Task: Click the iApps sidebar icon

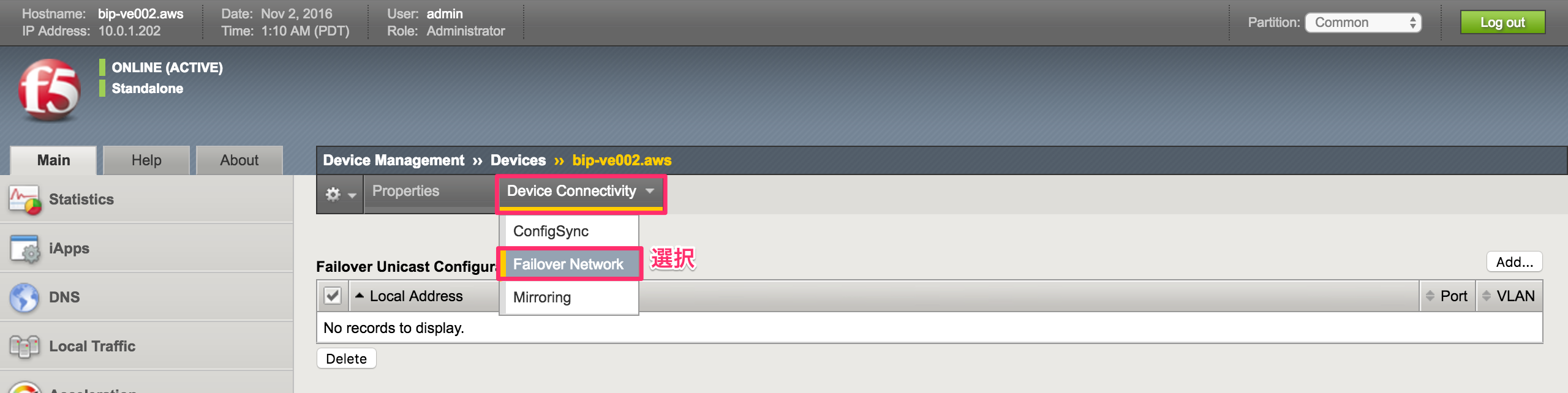Action: coord(25,249)
